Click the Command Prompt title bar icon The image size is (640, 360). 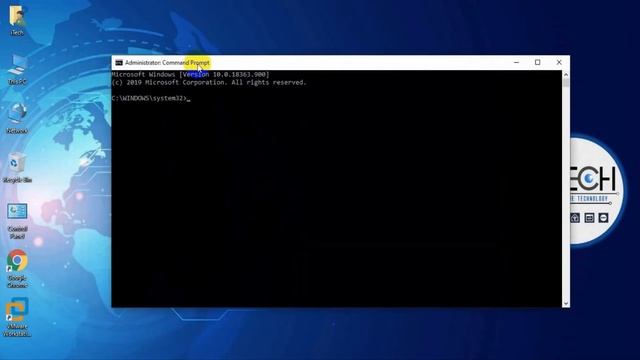(x=119, y=62)
